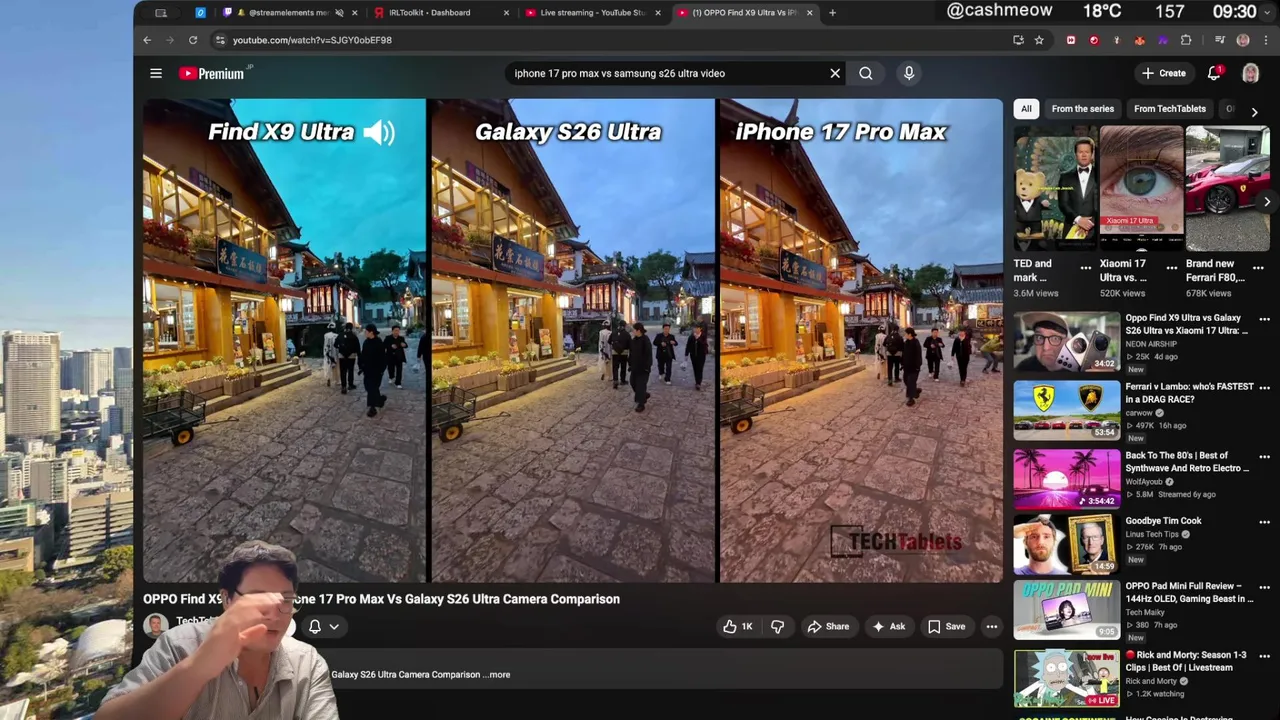Open the Chrome extensions puzzle icon
Screen dimensions: 1280x720
click(1186, 40)
